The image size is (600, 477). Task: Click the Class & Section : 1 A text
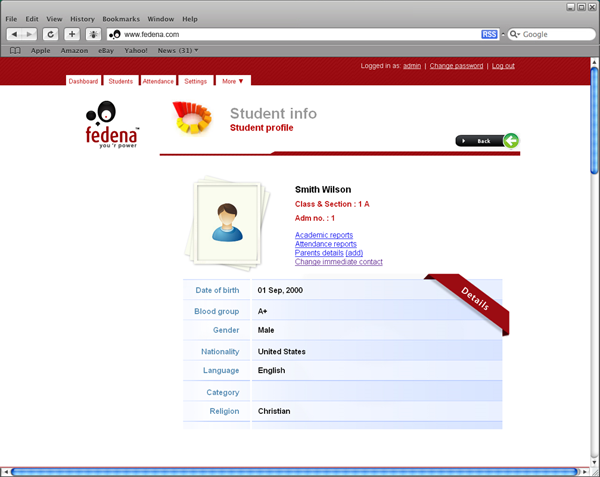coord(332,204)
